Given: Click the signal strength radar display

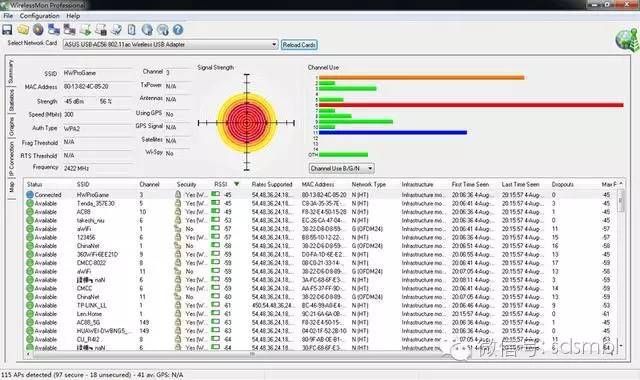Looking at the screenshot, I should pyautogui.click(x=246, y=122).
